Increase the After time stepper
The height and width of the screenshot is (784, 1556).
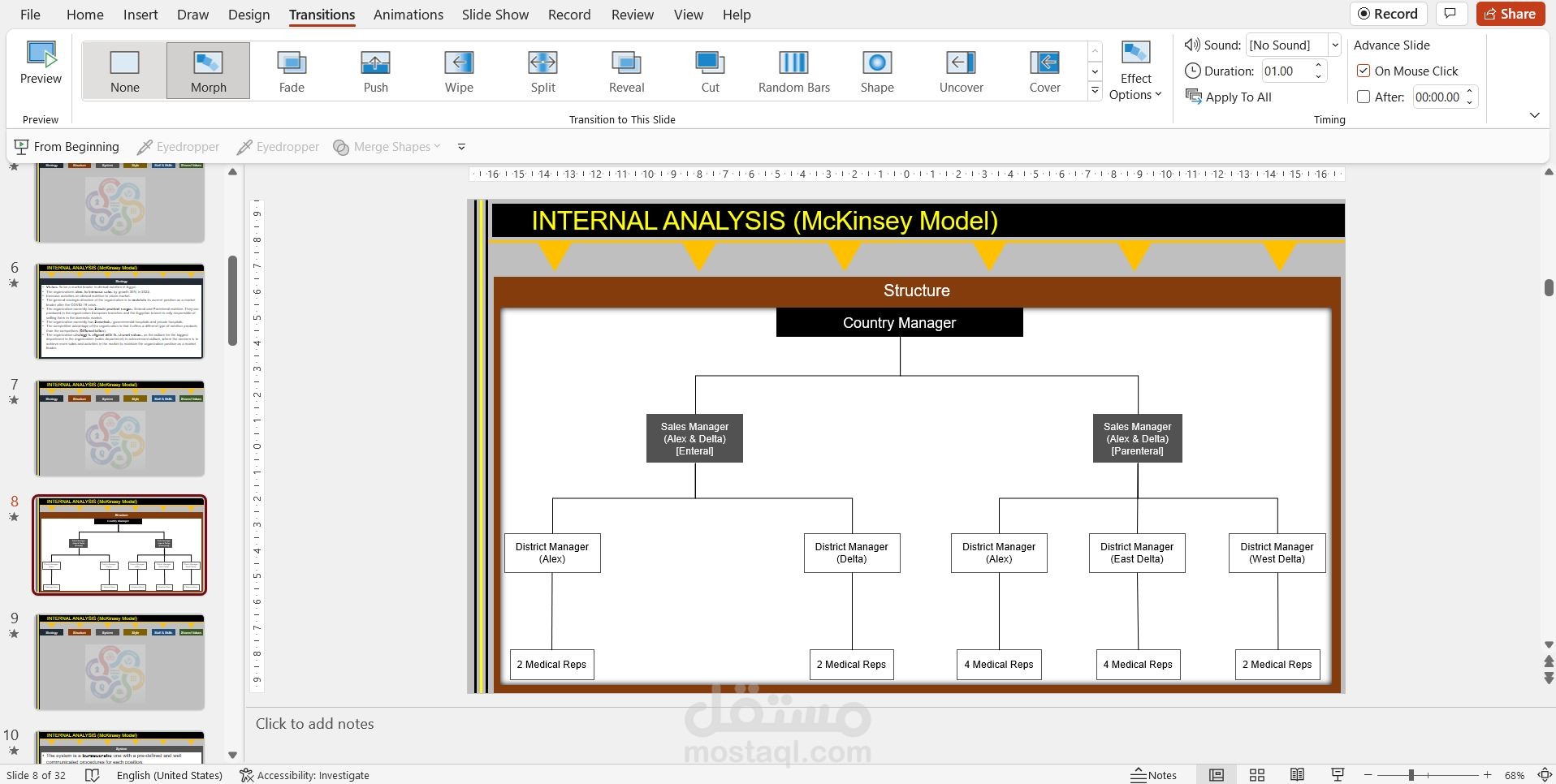(x=1469, y=92)
